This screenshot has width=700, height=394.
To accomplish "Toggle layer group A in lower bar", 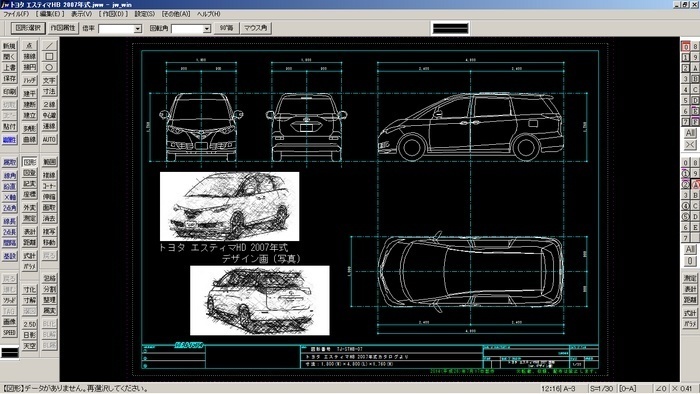I will point(695,184).
